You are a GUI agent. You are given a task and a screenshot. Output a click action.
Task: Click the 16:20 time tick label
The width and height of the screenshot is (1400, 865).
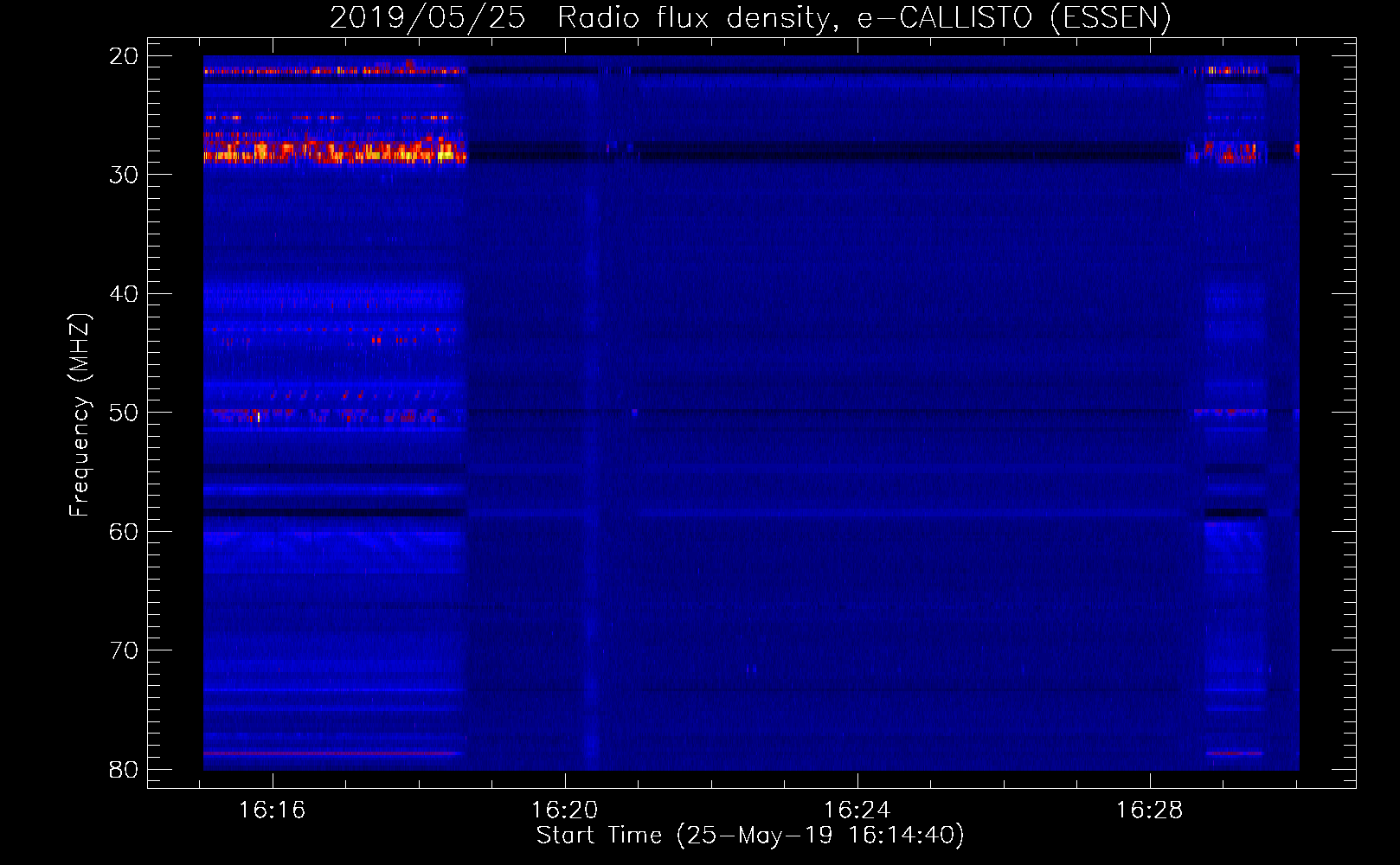[x=565, y=811]
